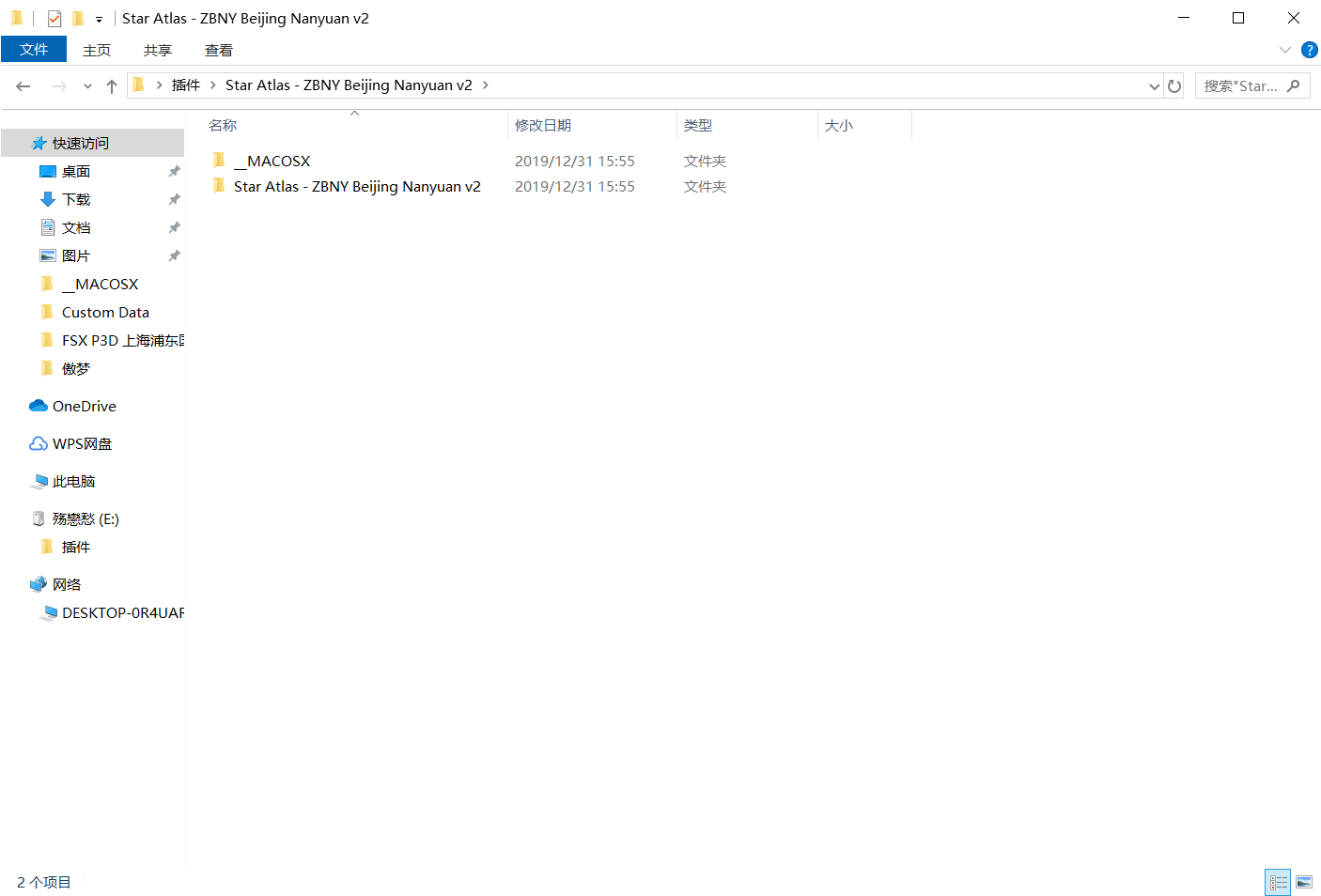Click the window title bar folder icon
This screenshot has height=896, width=1321.
coord(17,18)
